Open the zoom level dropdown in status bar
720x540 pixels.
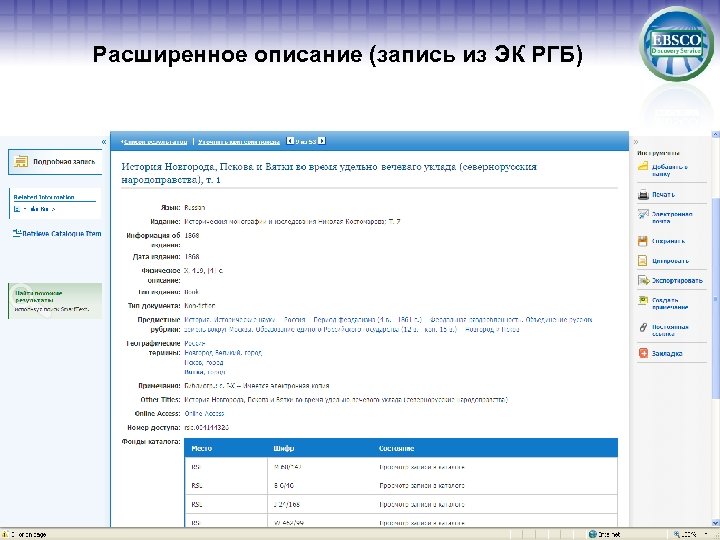(x=706, y=534)
